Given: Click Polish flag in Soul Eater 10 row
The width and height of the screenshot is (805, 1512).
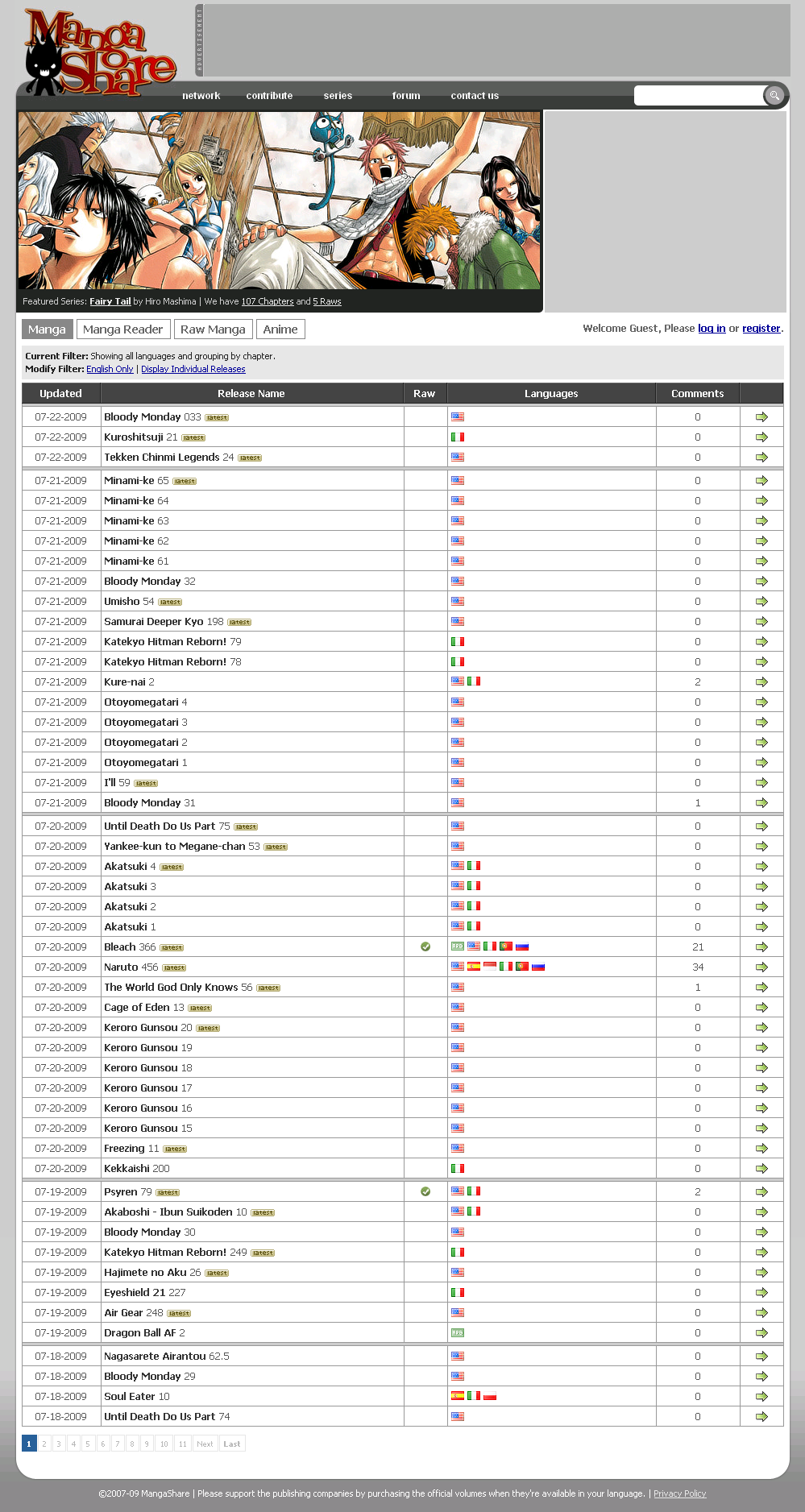Looking at the screenshot, I should click(x=490, y=1396).
